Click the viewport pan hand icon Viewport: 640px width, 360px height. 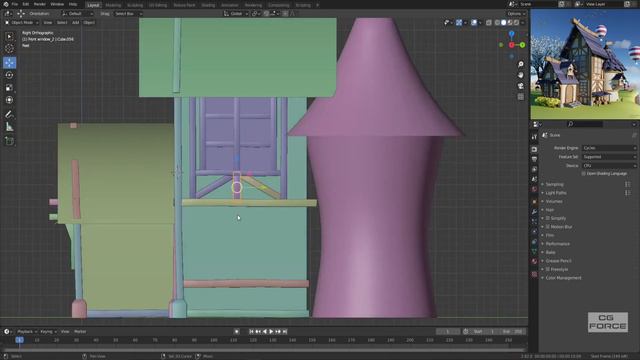coord(520,75)
